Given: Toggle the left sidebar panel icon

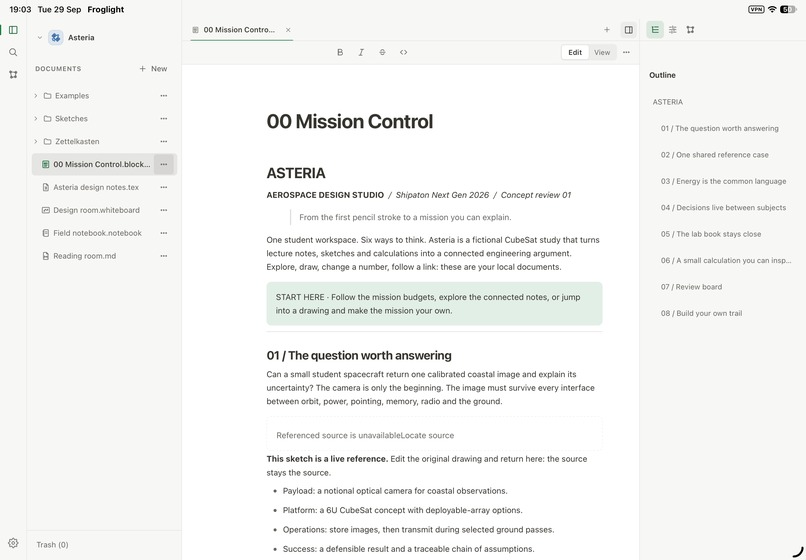Looking at the screenshot, I should coord(13,30).
